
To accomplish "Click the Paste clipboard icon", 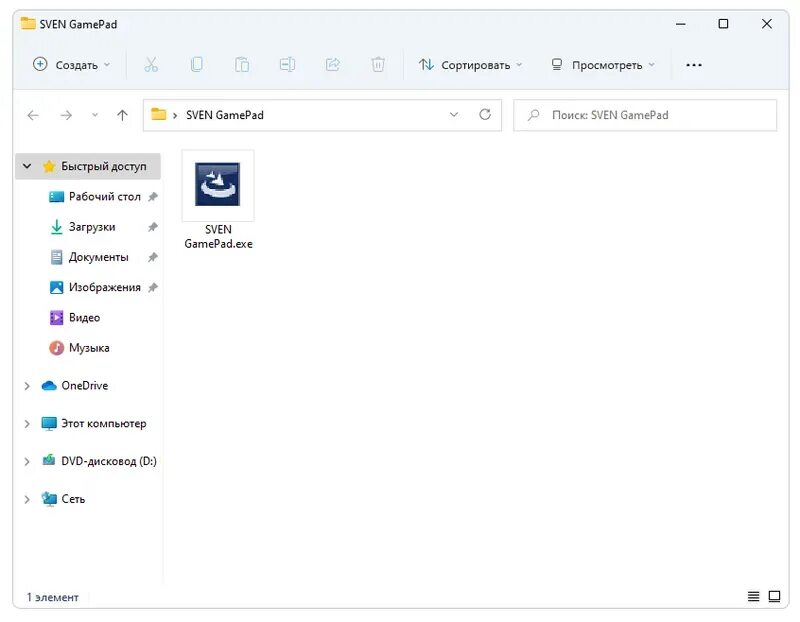I will [x=242, y=65].
